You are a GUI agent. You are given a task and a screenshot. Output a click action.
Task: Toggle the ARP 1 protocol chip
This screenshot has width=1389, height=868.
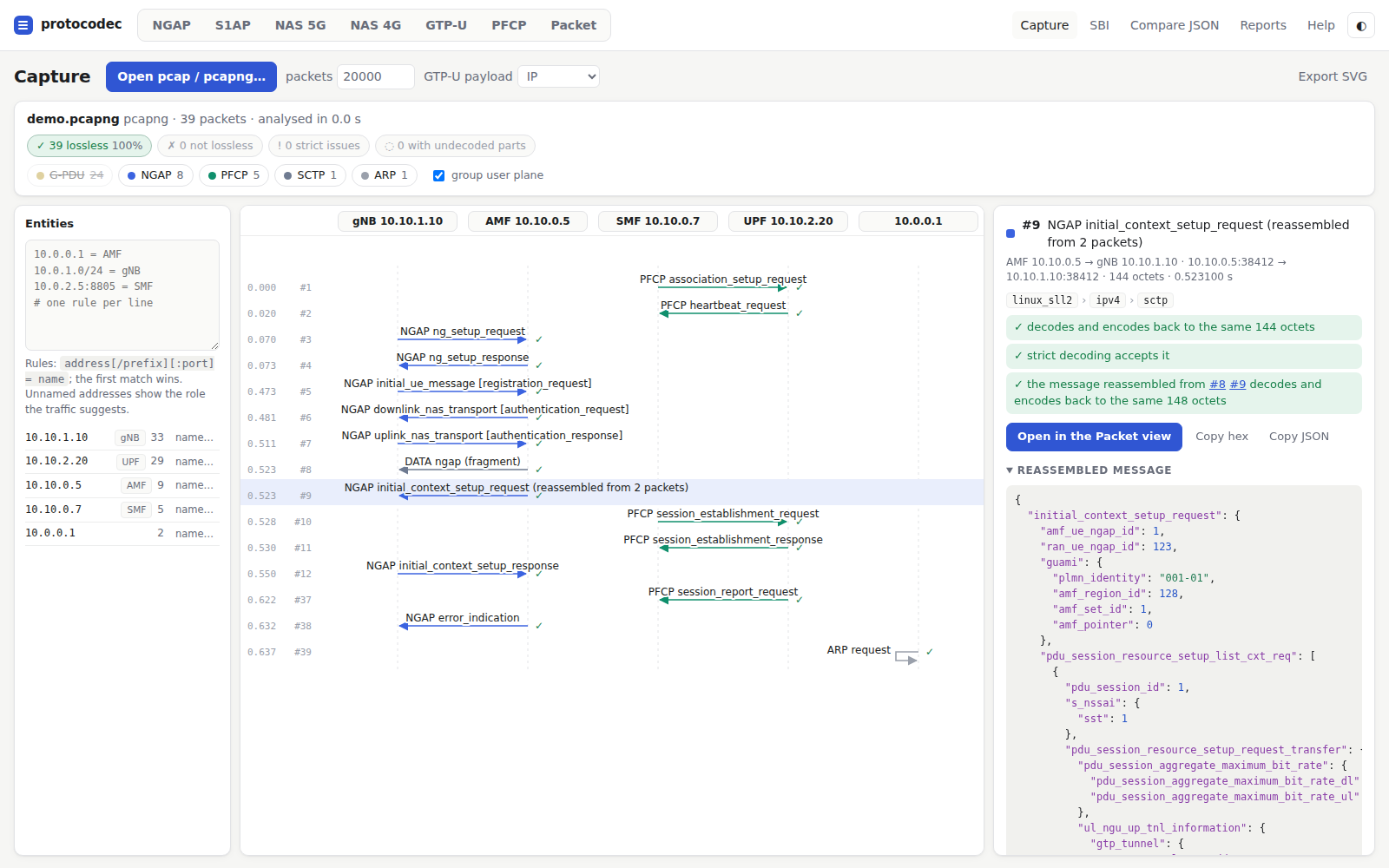[x=385, y=175]
